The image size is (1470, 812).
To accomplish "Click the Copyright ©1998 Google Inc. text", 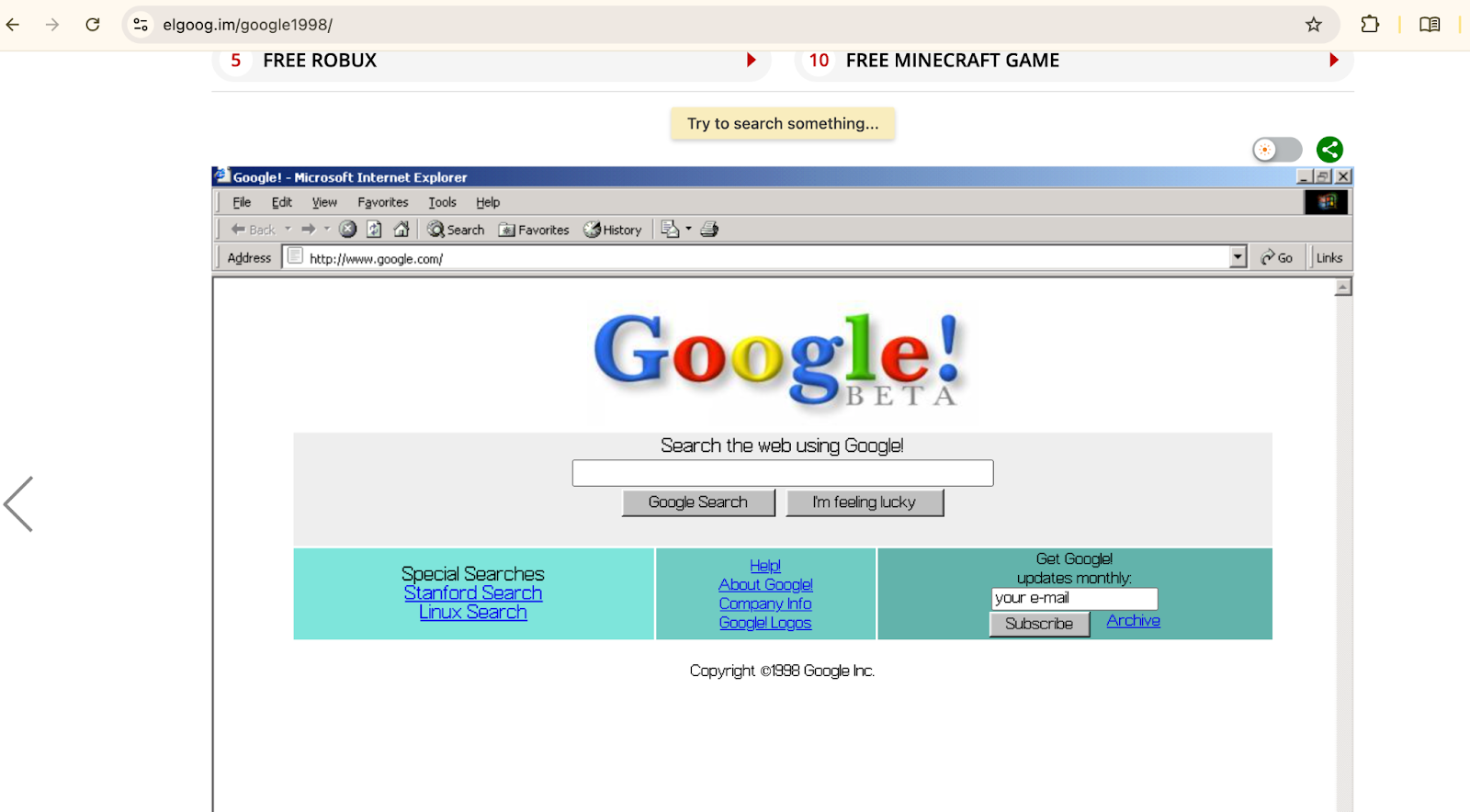I will pyautogui.click(x=782, y=671).
